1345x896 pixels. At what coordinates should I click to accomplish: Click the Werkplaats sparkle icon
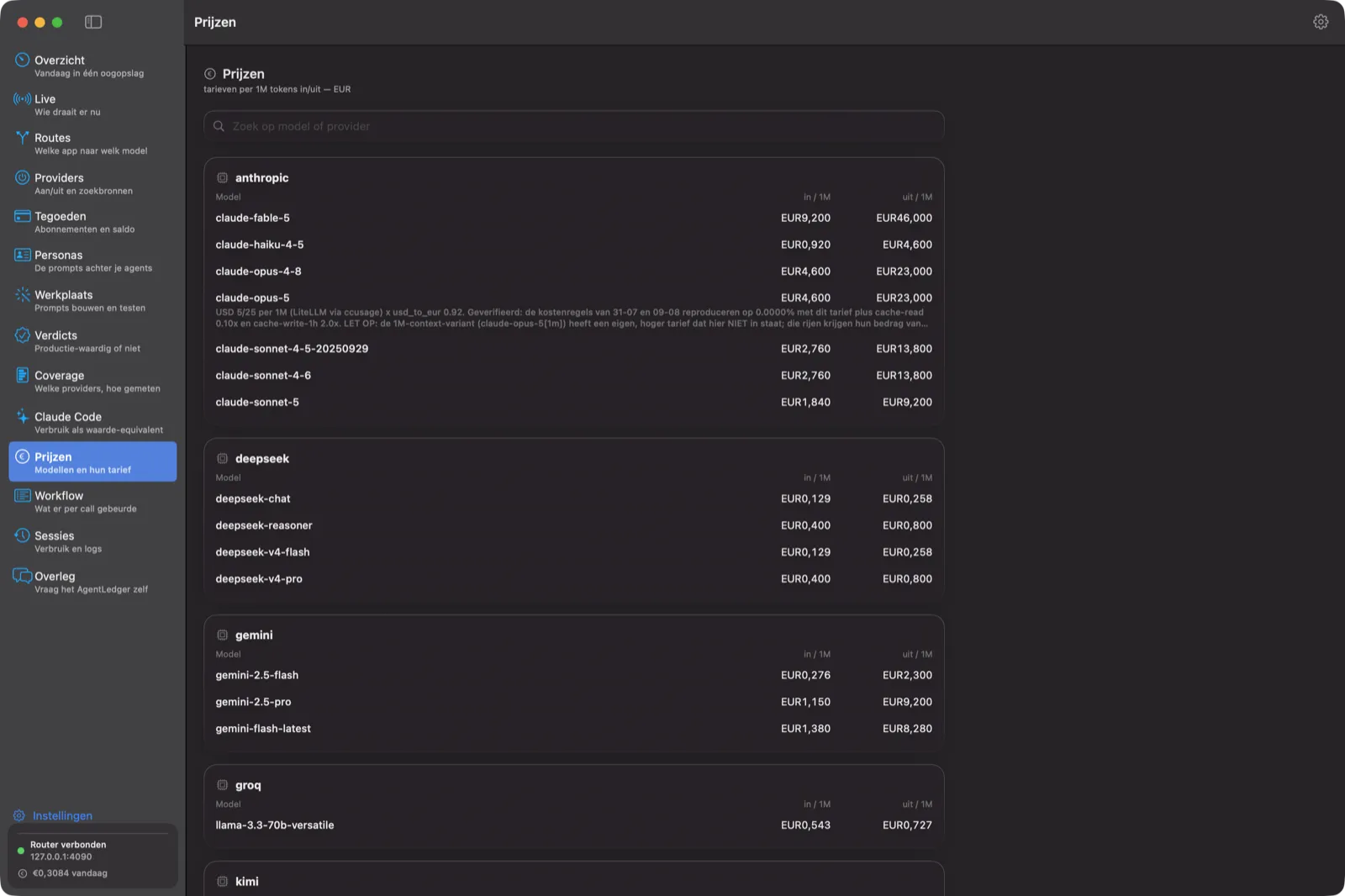(22, 294)
